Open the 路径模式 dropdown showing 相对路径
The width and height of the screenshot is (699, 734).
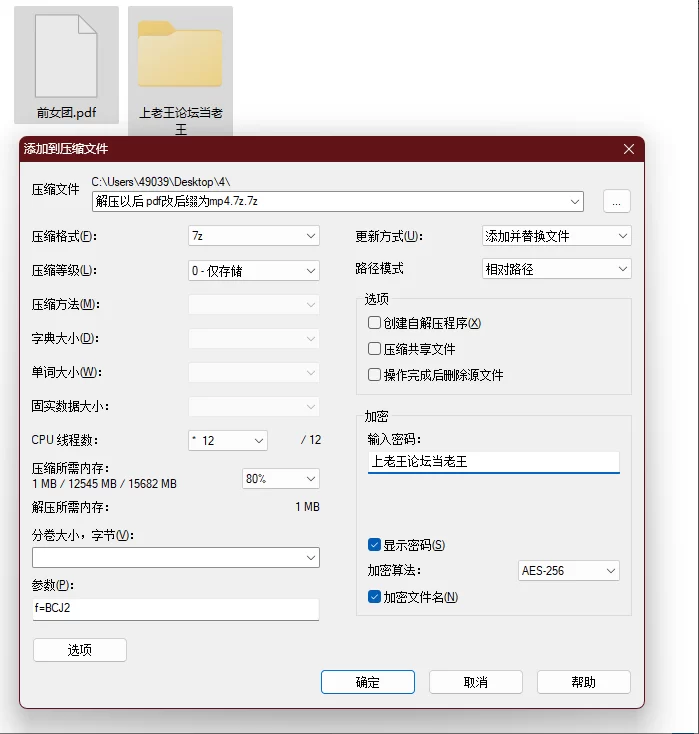point(557,269)
